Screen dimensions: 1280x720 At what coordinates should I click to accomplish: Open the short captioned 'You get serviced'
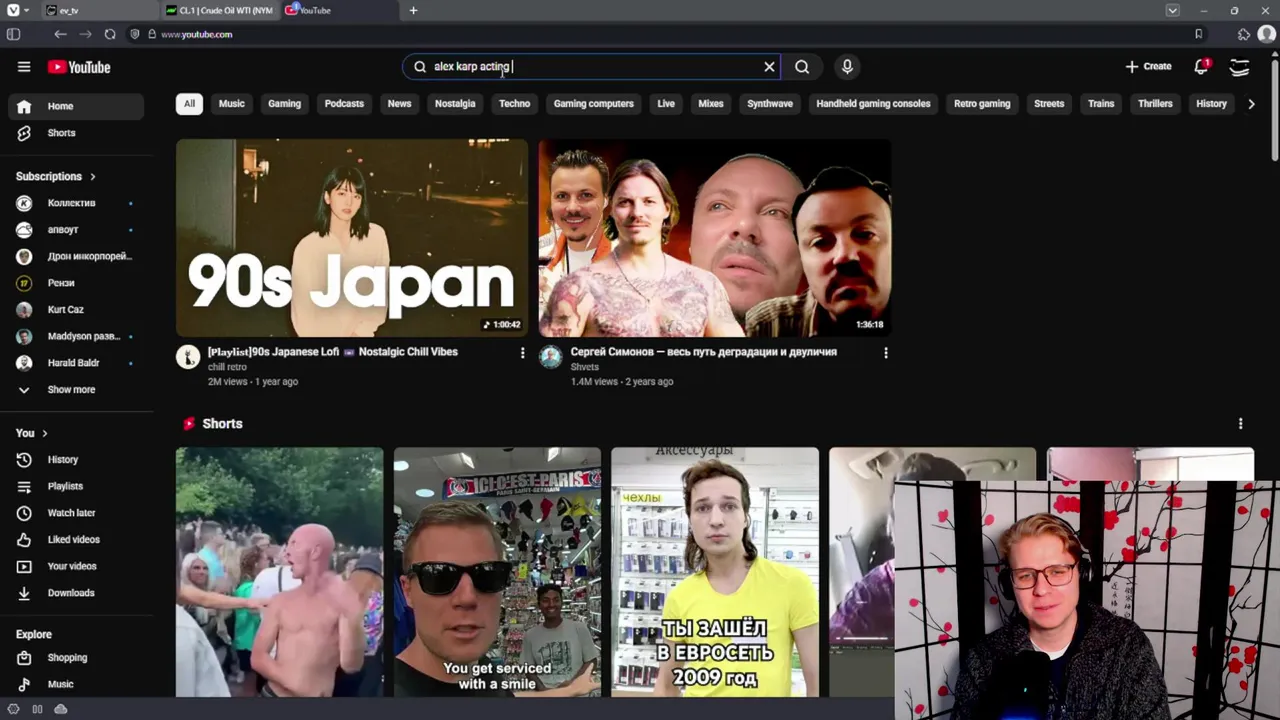pos(497,572)
